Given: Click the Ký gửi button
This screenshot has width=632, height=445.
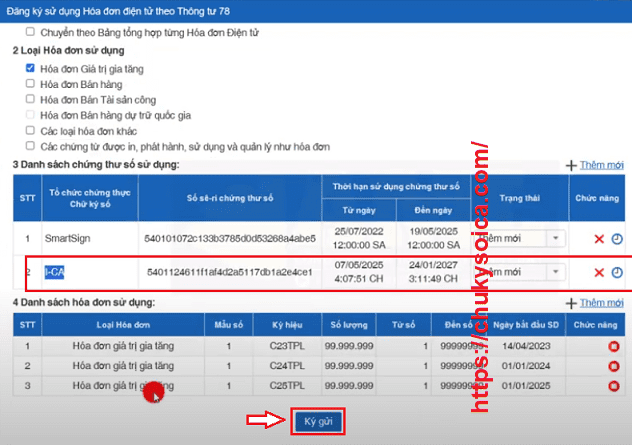Looking at the screenshot, I should [x=318, y=422].
